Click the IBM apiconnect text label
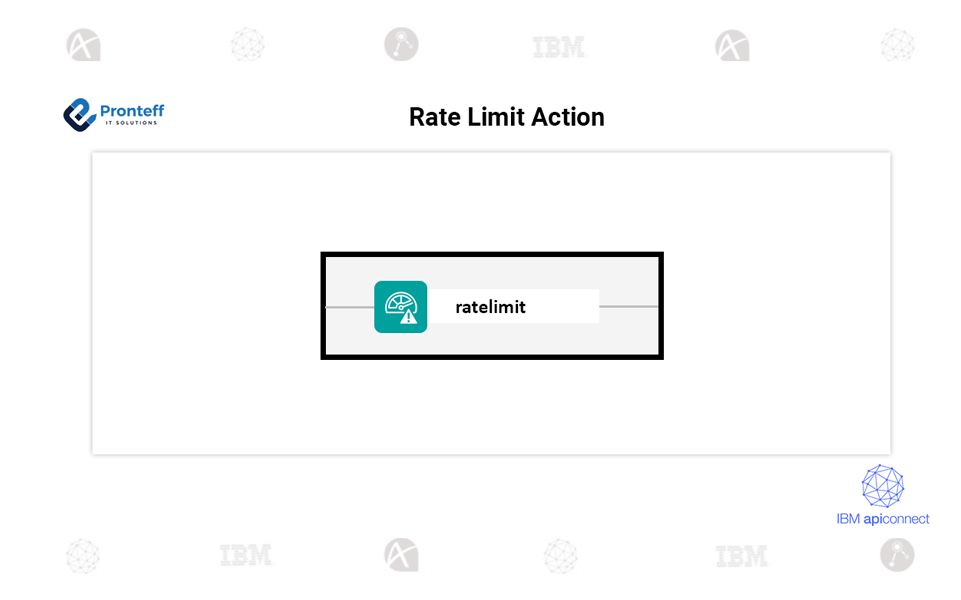Screen dimensions: 961x600 click(882, 519)
